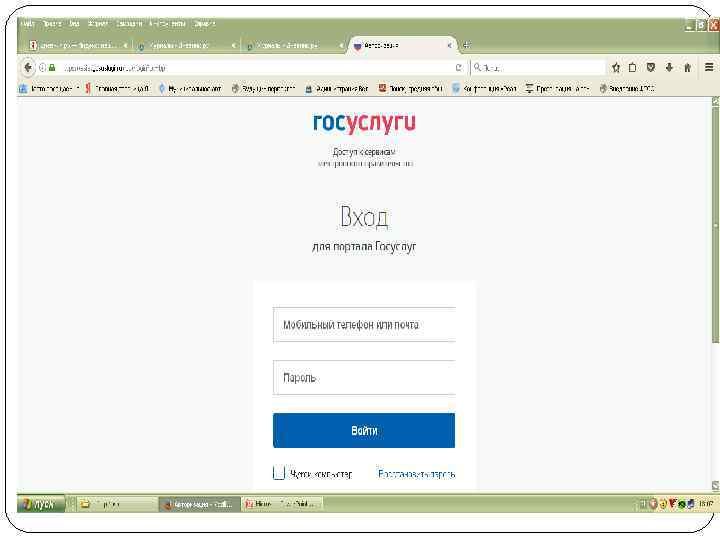Close the first tab with the red icon
The width and height of the screenshot is (720, 540).
click(x=125, y=45)
